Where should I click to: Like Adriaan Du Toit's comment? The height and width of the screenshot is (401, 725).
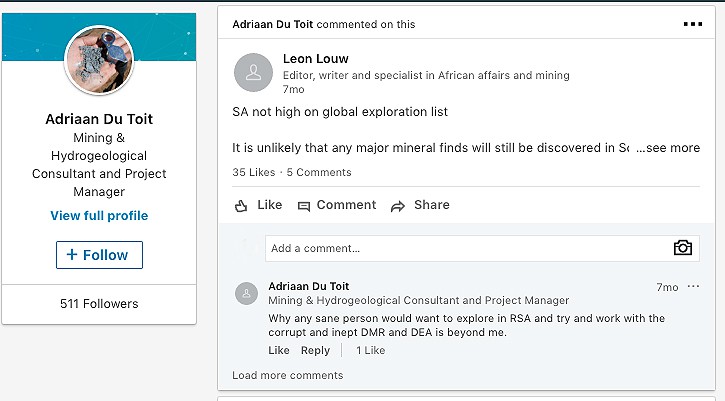(279, 351)
